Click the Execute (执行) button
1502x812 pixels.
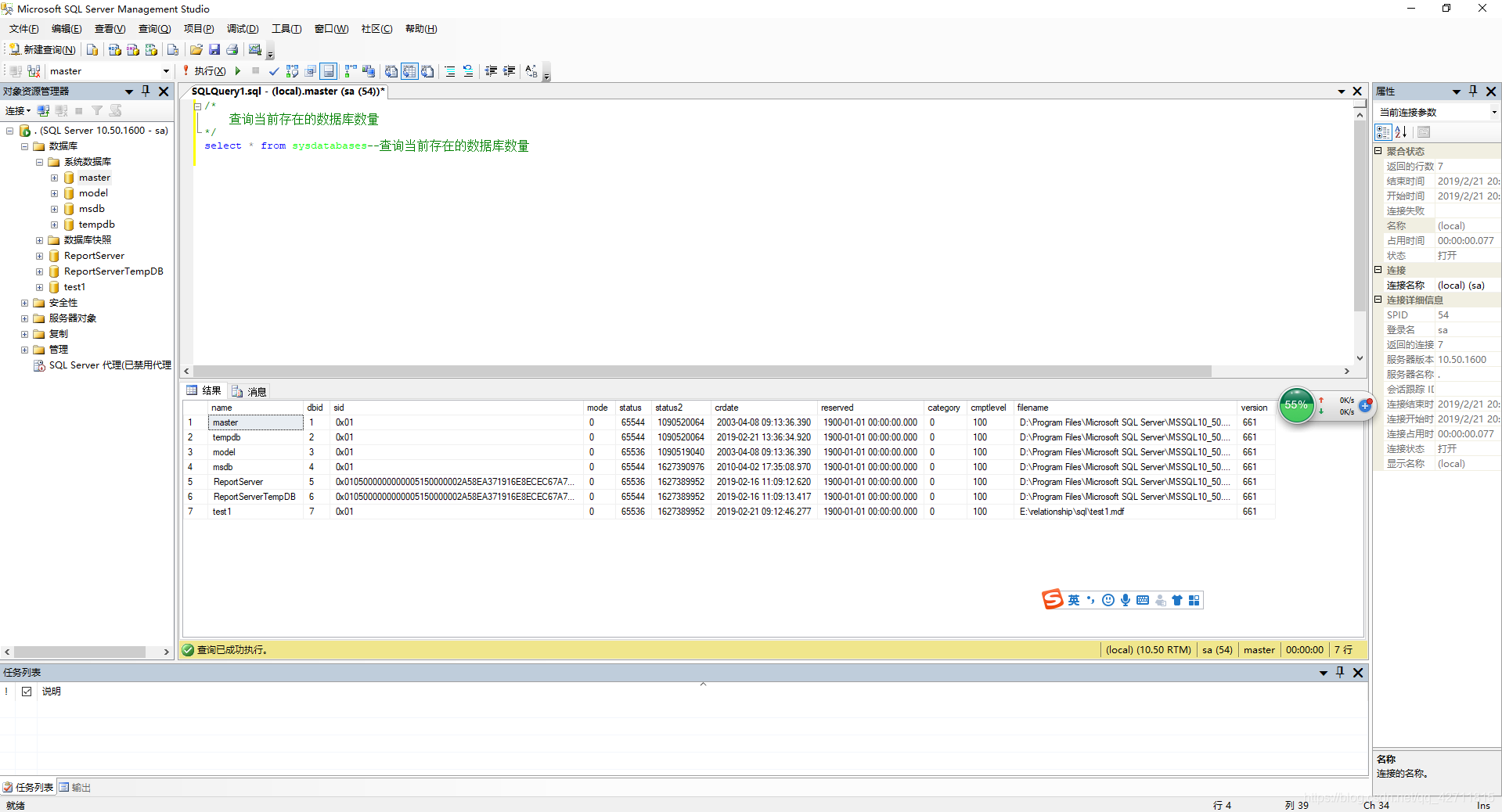[205, 71]
